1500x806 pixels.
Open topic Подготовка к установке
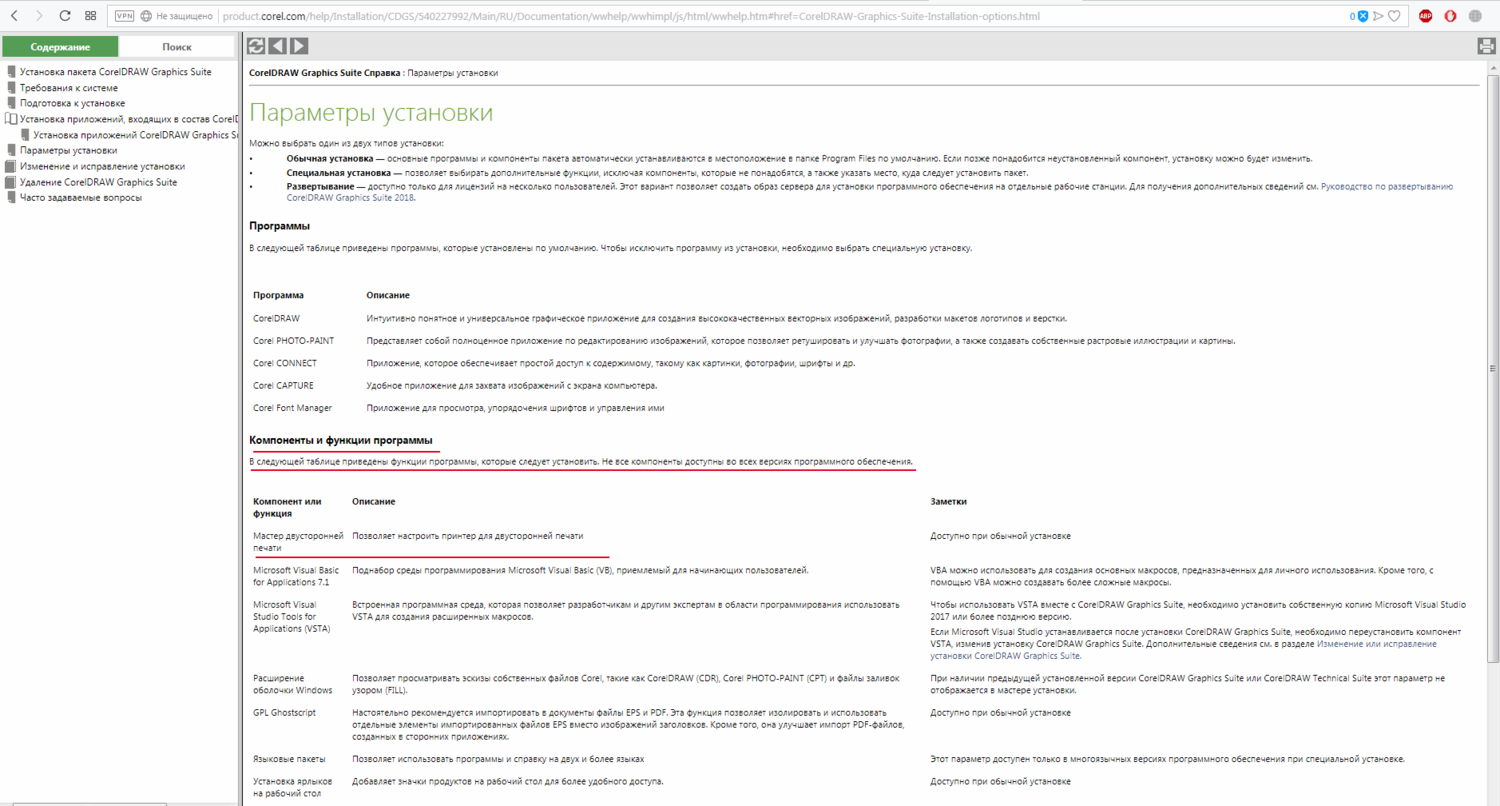[x=72, y=103]
